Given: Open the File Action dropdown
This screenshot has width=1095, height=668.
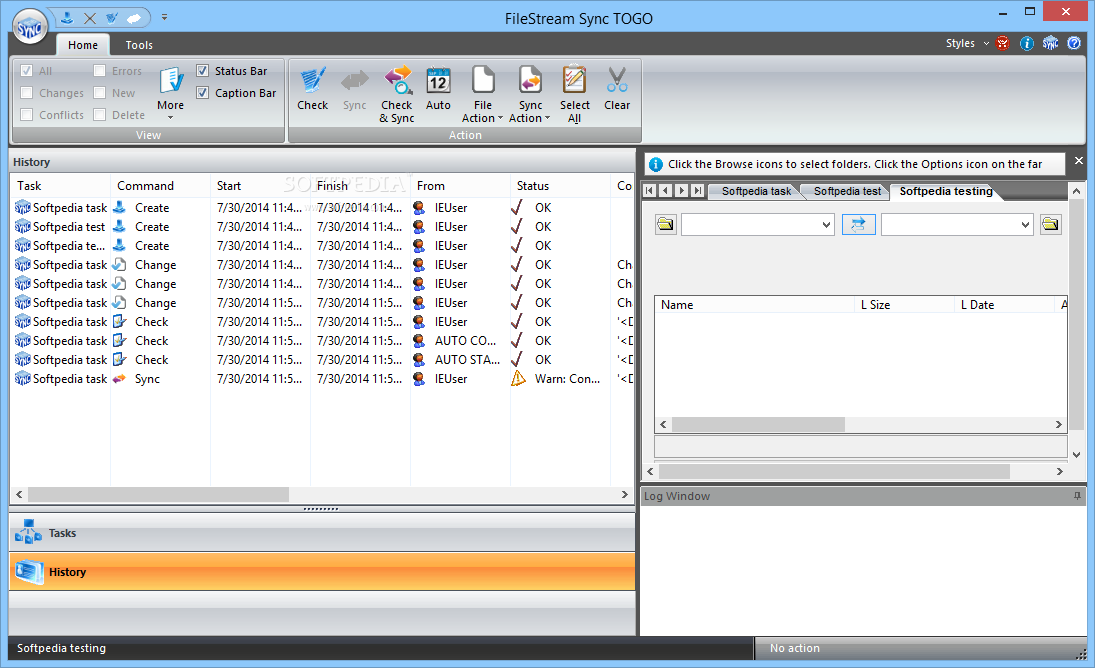Looking at the screenshot, I should (x=483, y=95).
